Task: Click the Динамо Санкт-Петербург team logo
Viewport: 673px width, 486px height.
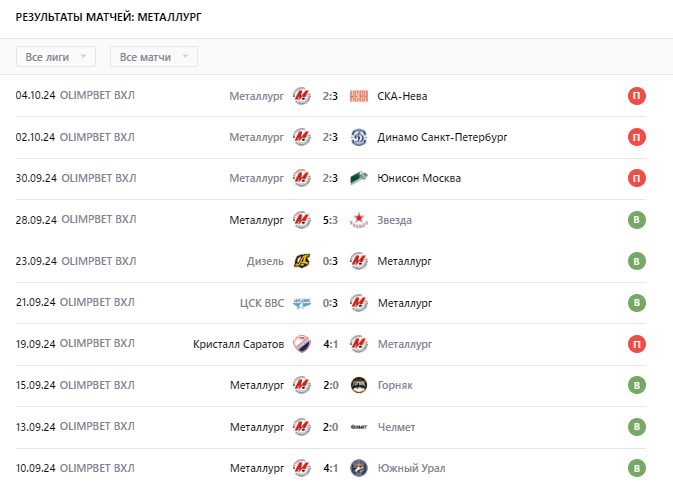Action: click(359, 137)
